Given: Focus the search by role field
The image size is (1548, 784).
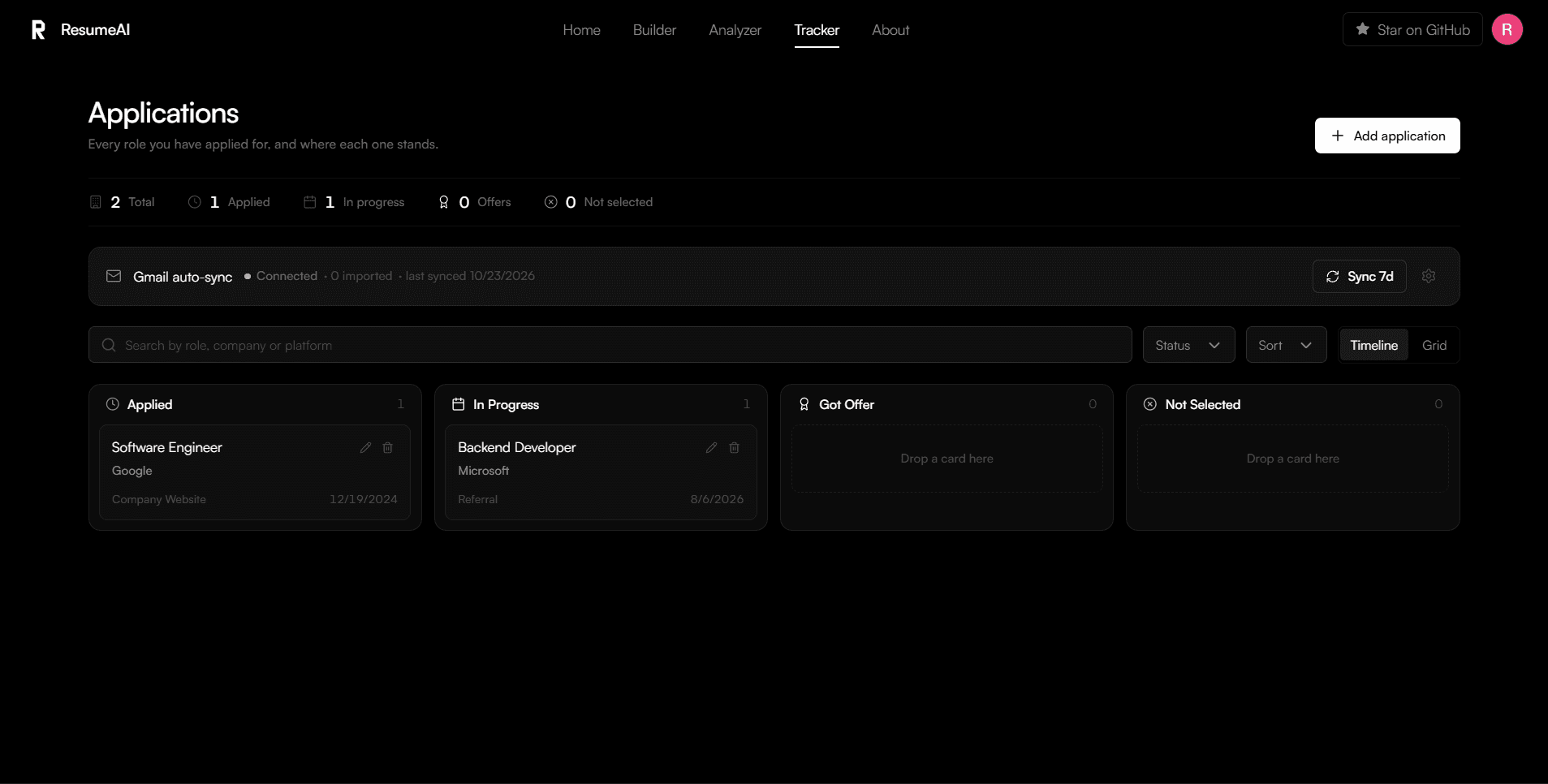Looking at the screenshot, I should coord(610,345).
